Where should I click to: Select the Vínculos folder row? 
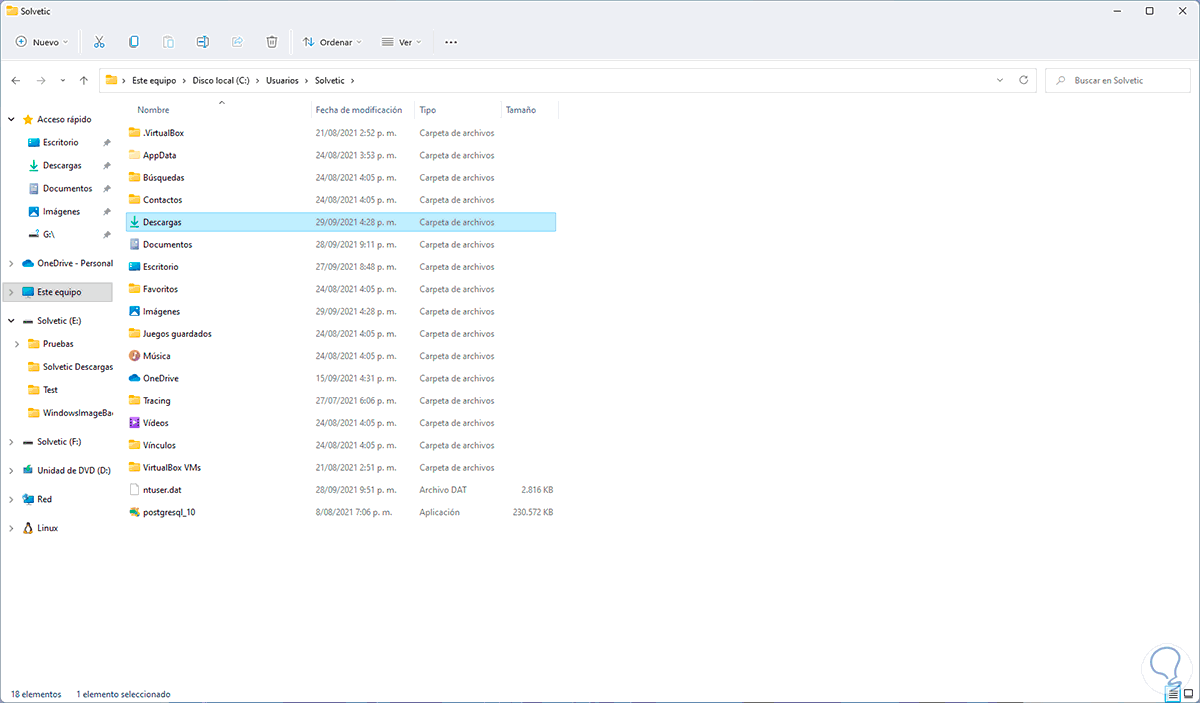(341, 445)
